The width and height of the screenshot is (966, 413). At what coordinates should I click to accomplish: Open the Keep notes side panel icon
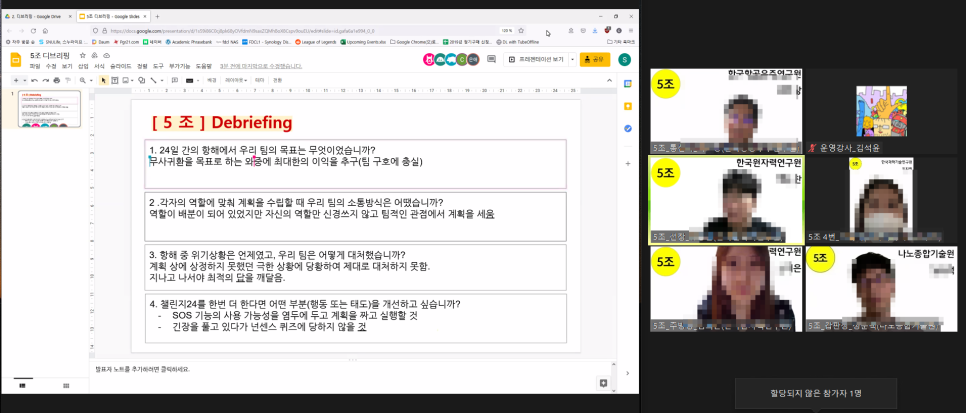(628, 106)
